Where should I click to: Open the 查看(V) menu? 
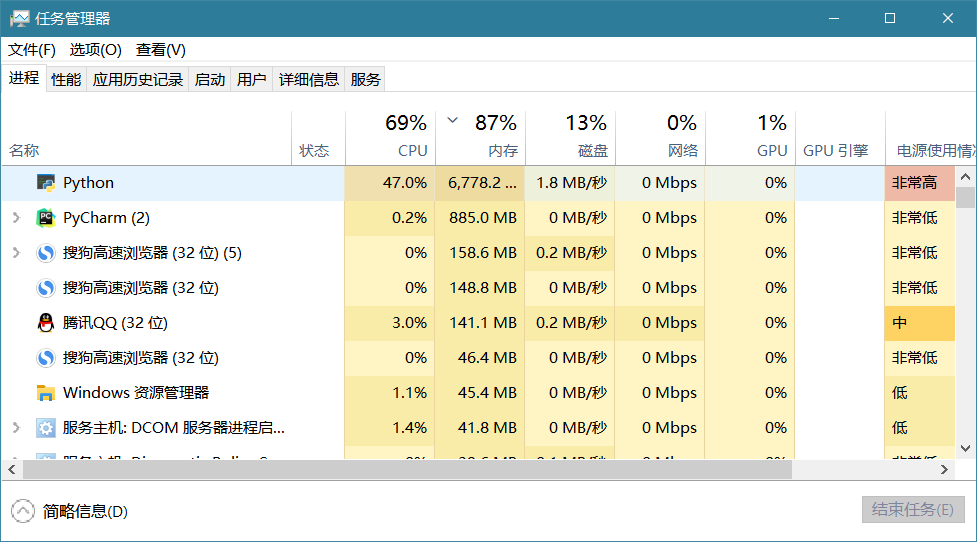pyautogui.click(x=161, y=50)
